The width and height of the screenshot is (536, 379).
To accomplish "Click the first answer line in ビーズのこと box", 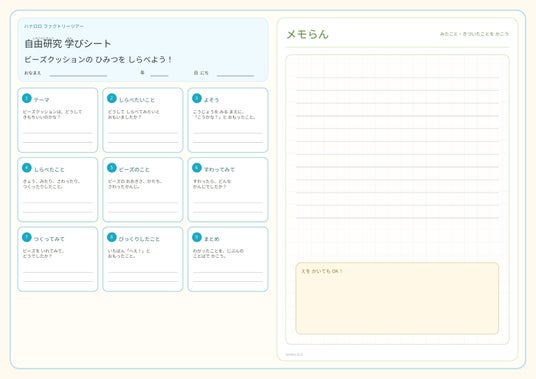I will pos(143,203).
